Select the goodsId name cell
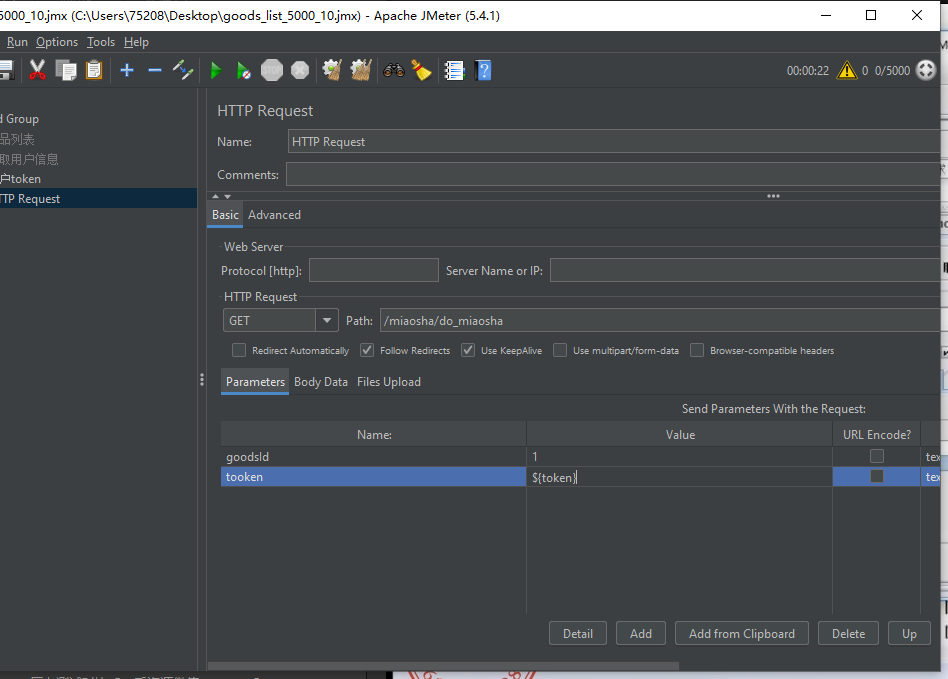This screenshot has height=679, width=948. click(374, 456)
